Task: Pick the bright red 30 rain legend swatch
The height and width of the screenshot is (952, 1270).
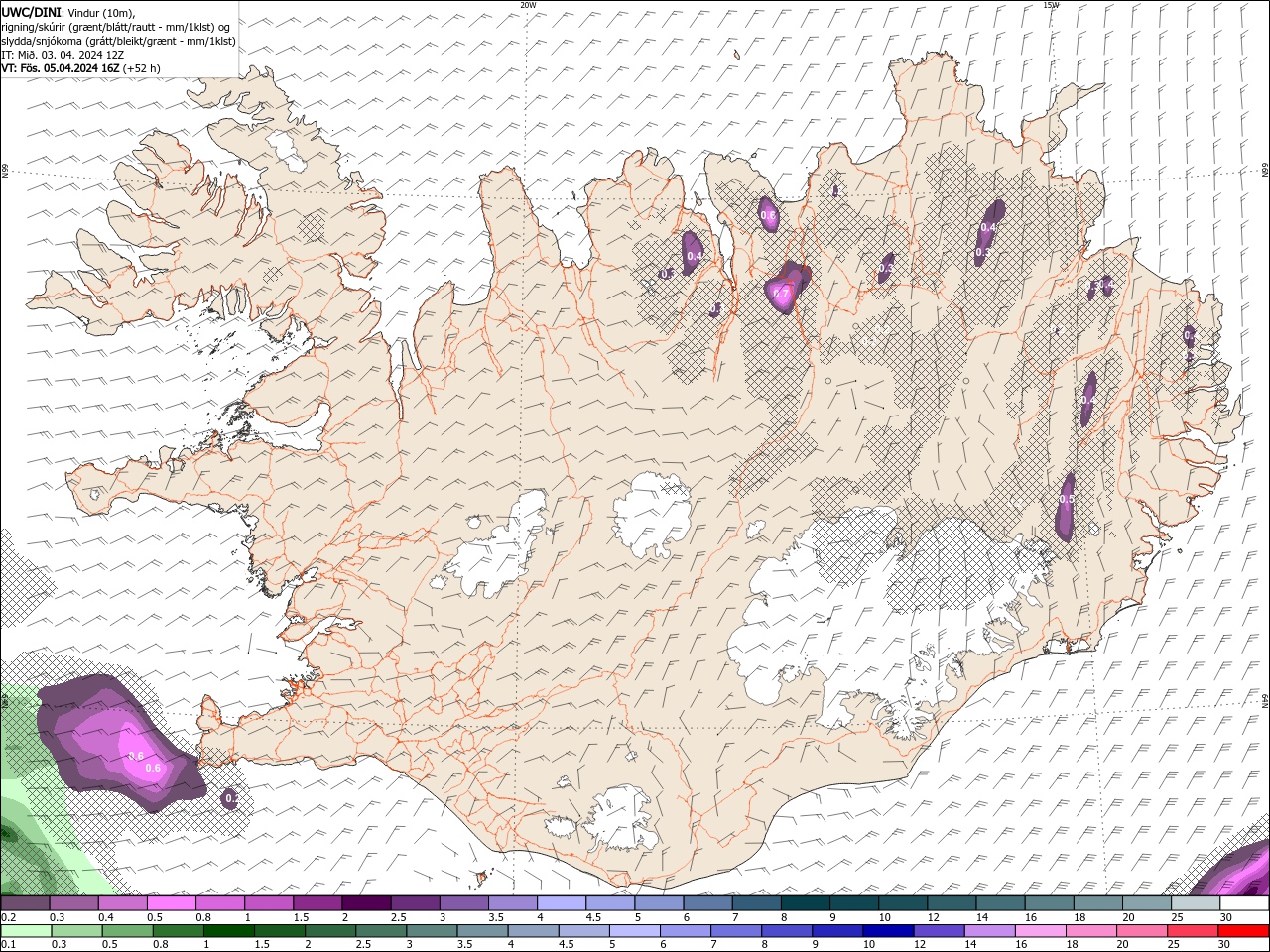Action: coord(1242,931)
